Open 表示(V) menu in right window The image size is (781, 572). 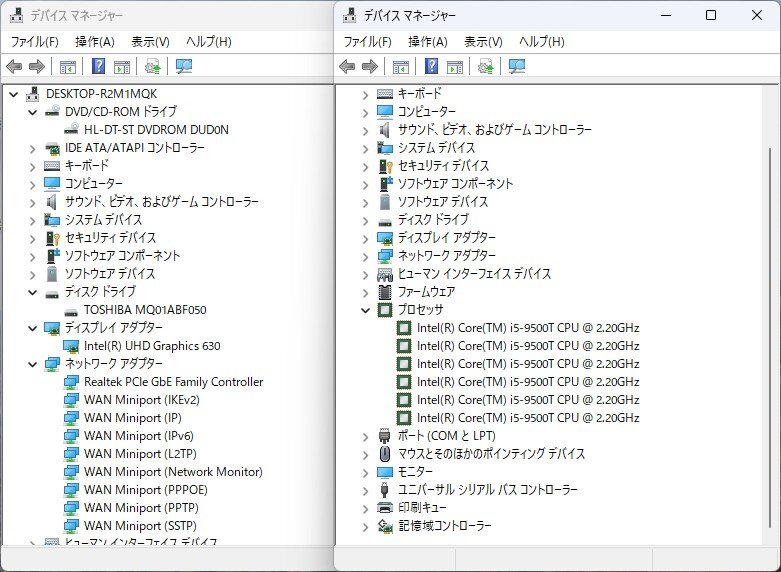pos(483,41)
